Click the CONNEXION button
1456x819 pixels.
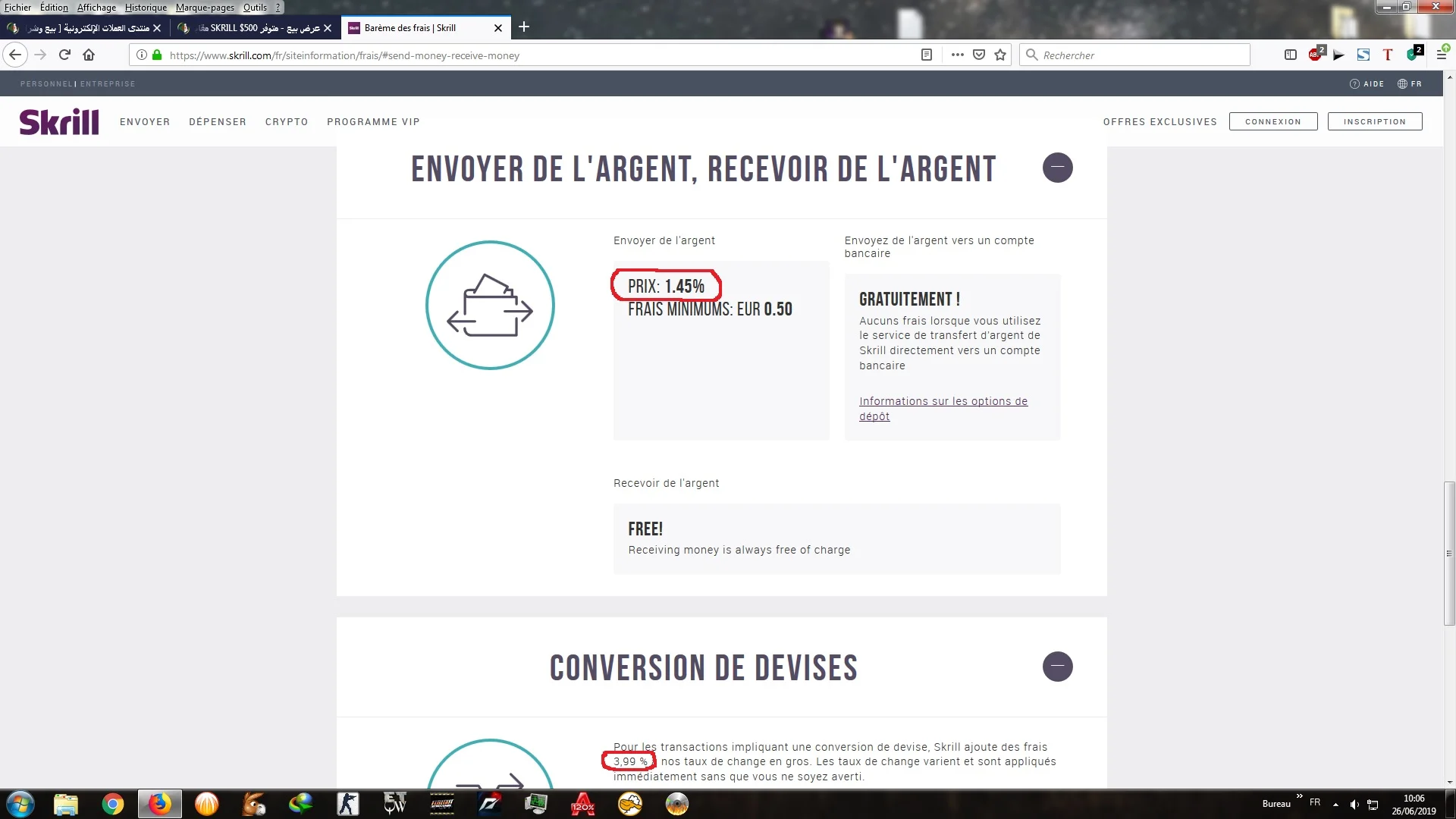point(1272,121)
